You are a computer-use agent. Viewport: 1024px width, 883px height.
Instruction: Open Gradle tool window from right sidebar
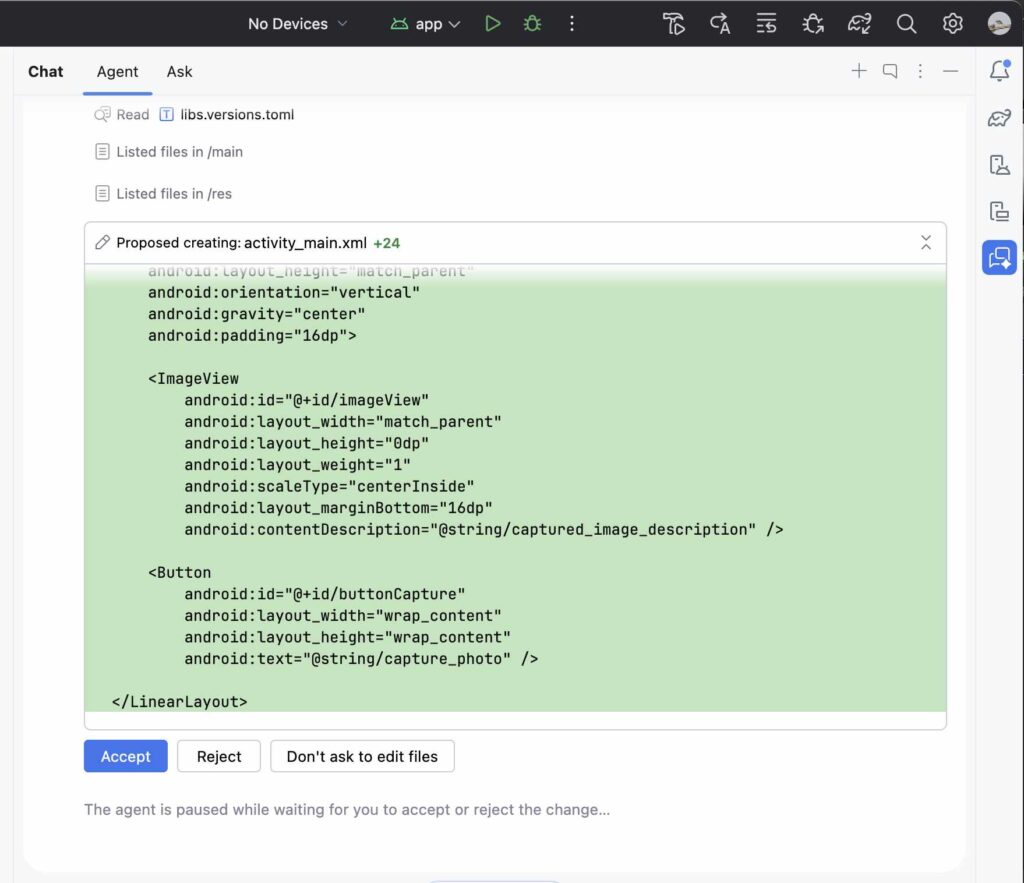999,119
